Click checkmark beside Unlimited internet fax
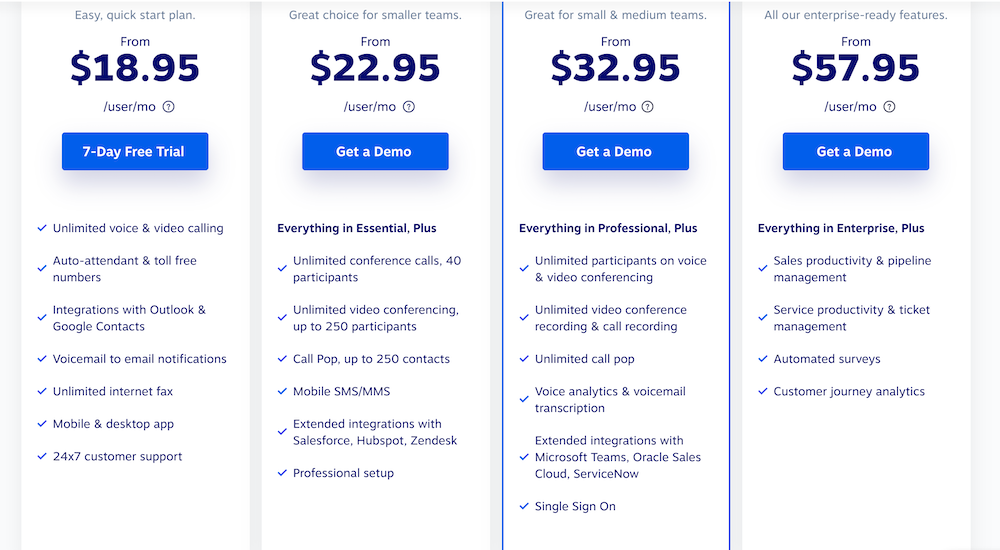 (x=42, y=391)
